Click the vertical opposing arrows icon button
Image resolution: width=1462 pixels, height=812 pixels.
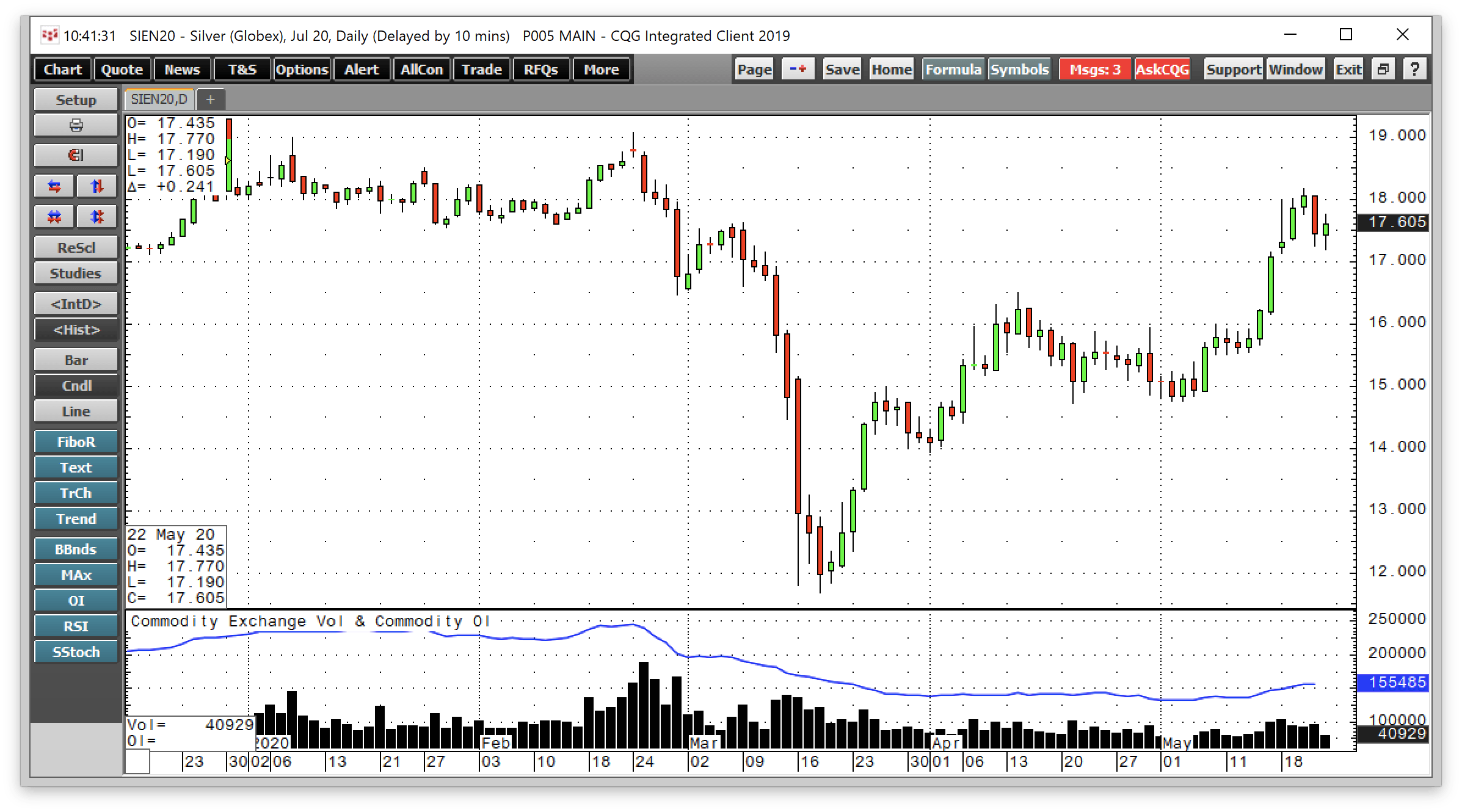point(96,186)
